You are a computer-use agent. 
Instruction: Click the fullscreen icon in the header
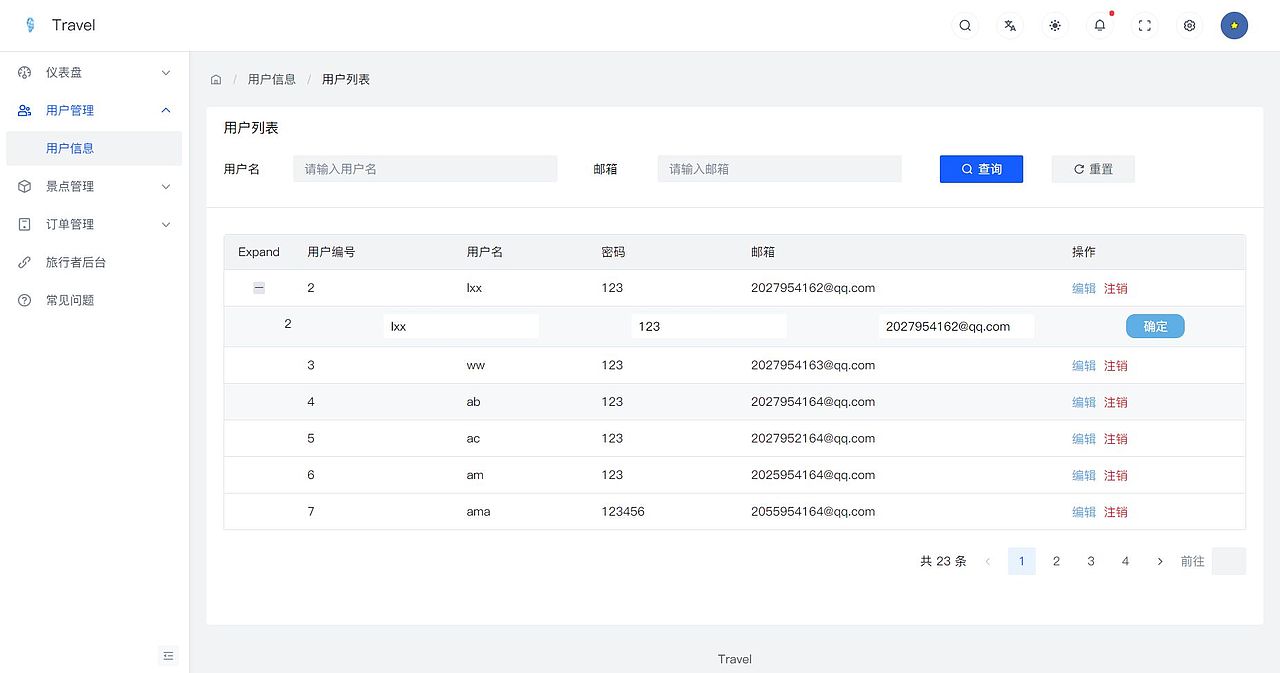[x=1144, y=25]
